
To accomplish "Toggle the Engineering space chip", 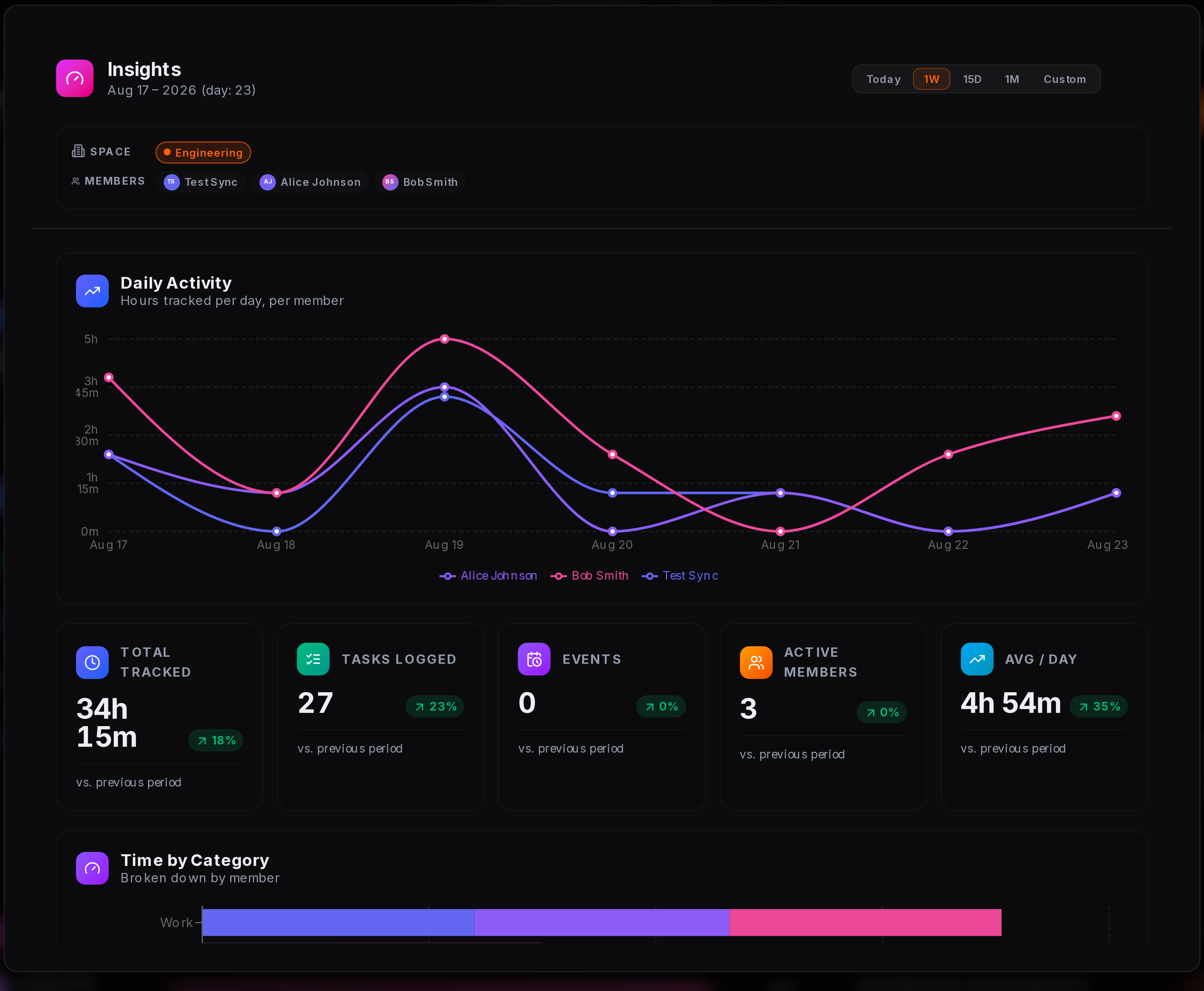I will 203,152.
